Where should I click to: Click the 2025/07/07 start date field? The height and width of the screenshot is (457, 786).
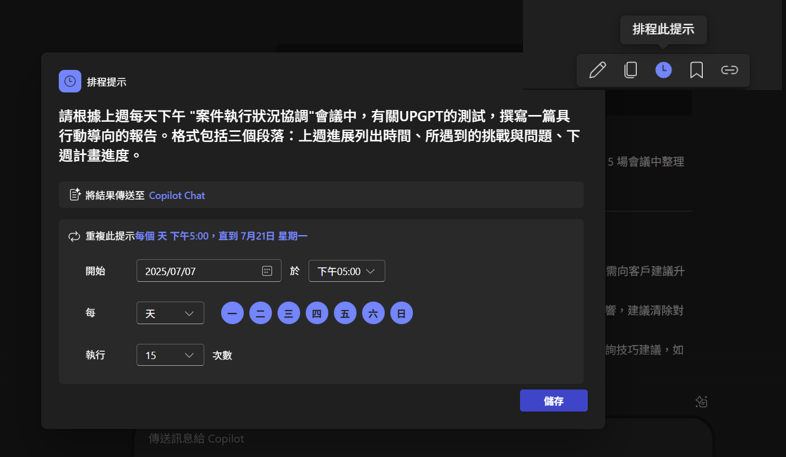tap(209, 271)
